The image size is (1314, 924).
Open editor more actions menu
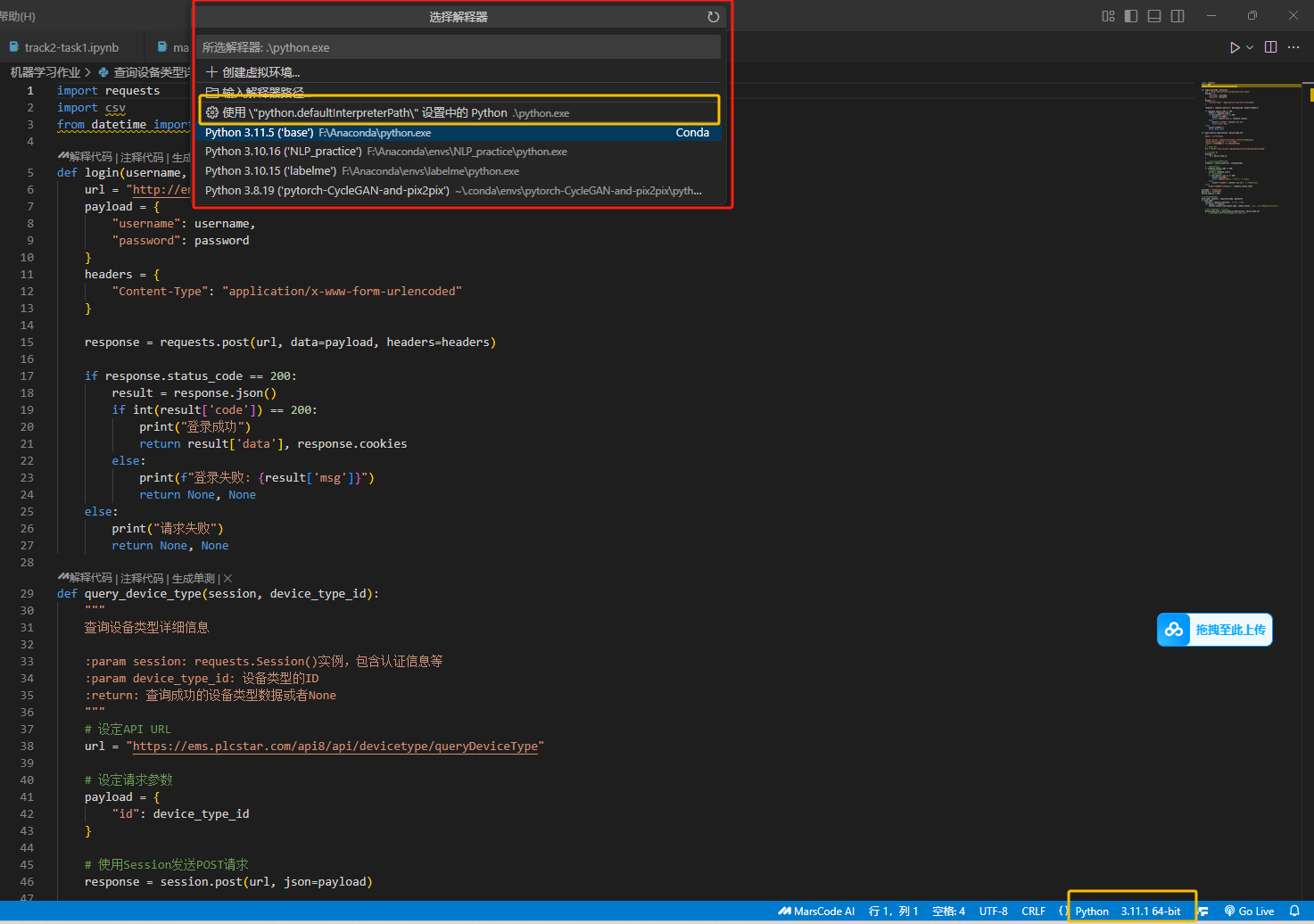click(1293, 47)
